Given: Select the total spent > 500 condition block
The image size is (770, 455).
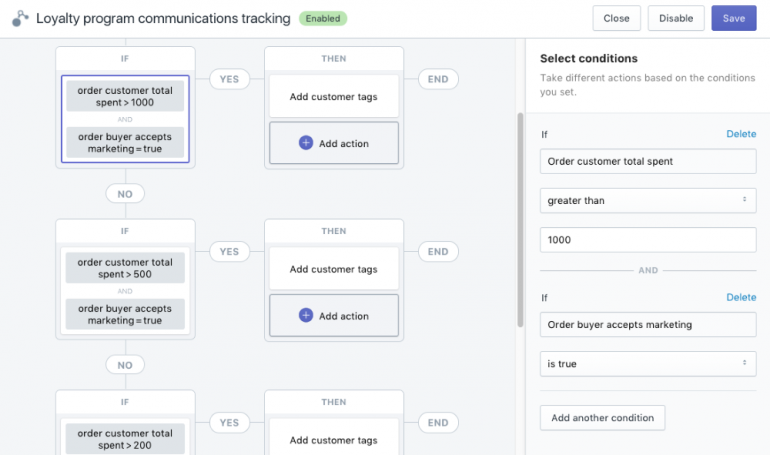Looking at the screenshot, I should coord(125,268).
